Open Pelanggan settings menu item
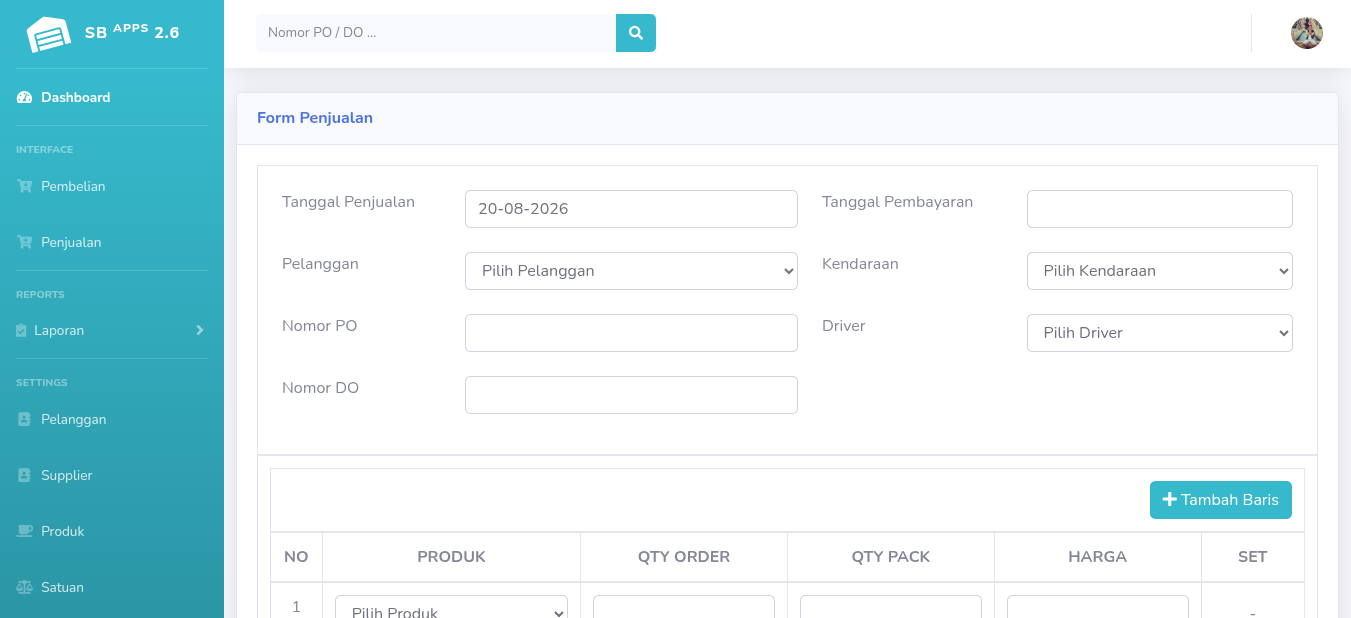 112,419
